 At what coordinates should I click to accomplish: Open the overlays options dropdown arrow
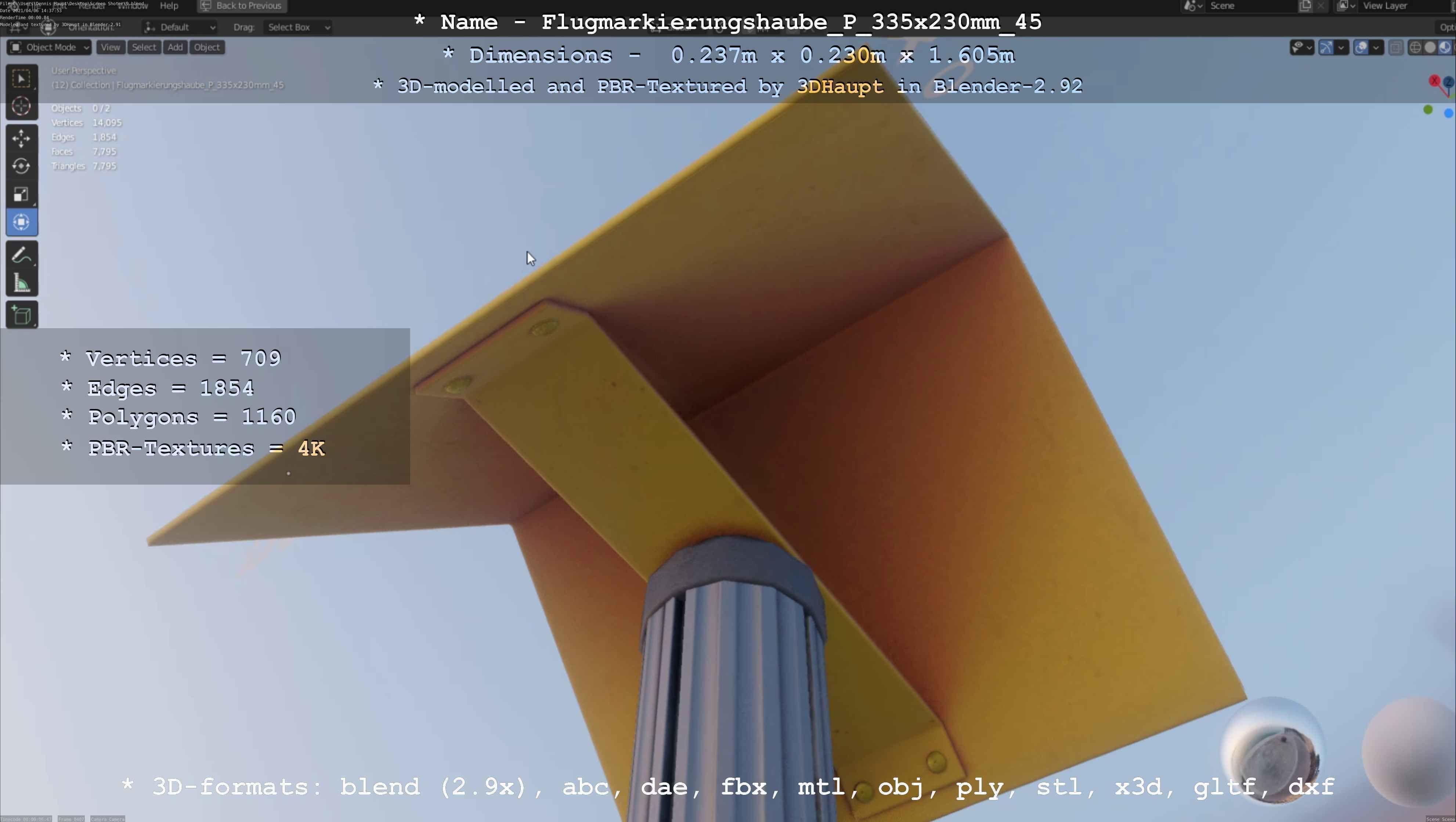(x=1376, y=47)
